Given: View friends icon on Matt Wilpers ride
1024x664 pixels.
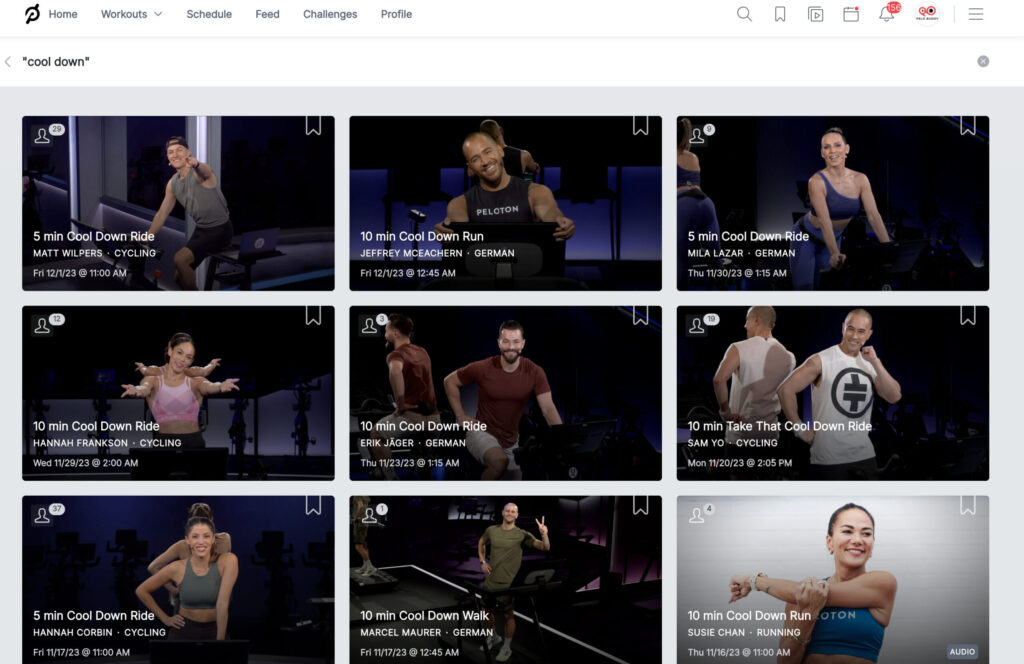Looking at the screenshot, I should coord(42,135).
